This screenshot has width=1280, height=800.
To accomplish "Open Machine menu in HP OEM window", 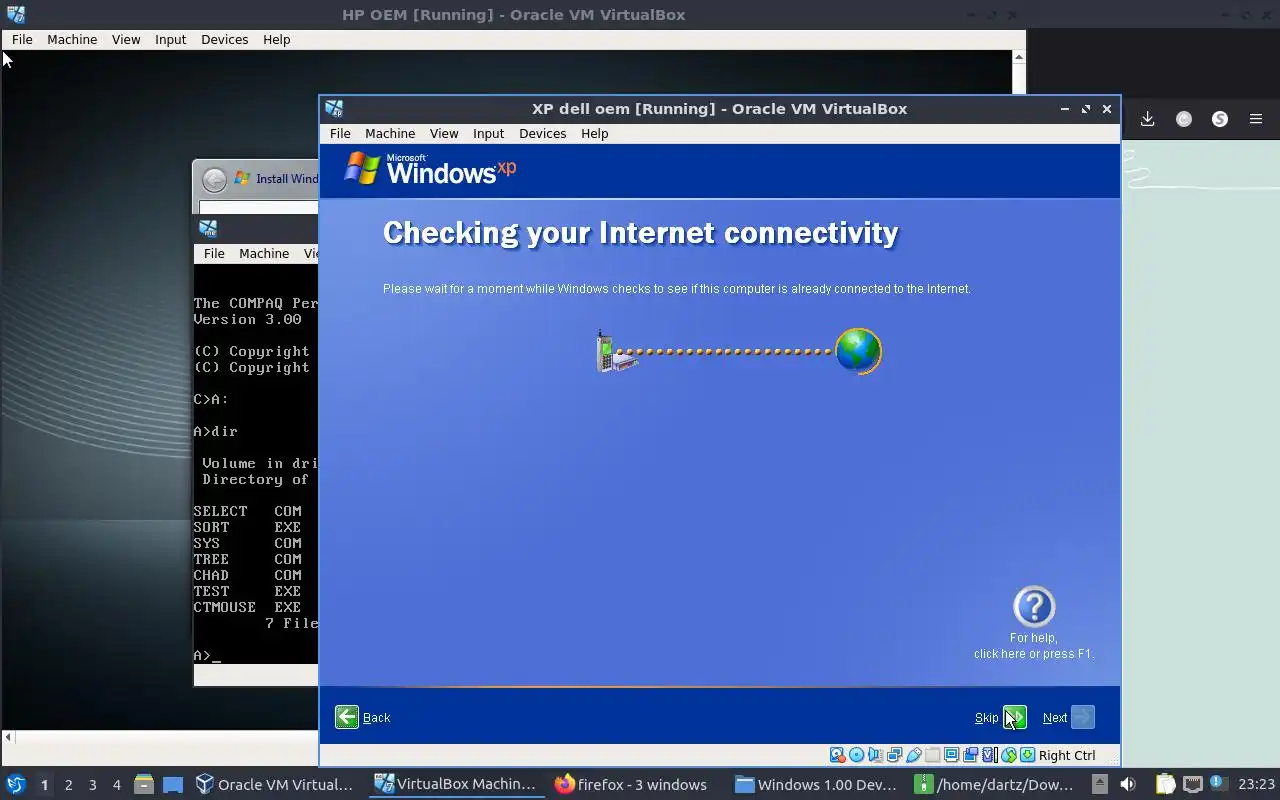I will coord(72,39).
